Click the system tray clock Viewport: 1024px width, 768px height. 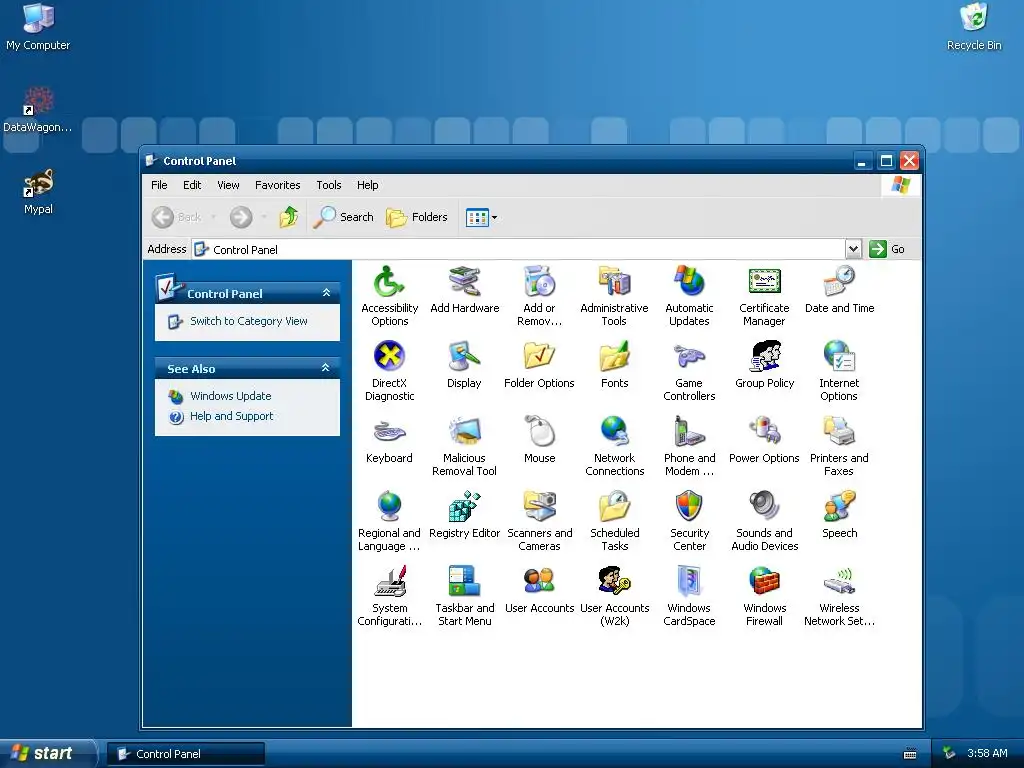coord(987,753)
